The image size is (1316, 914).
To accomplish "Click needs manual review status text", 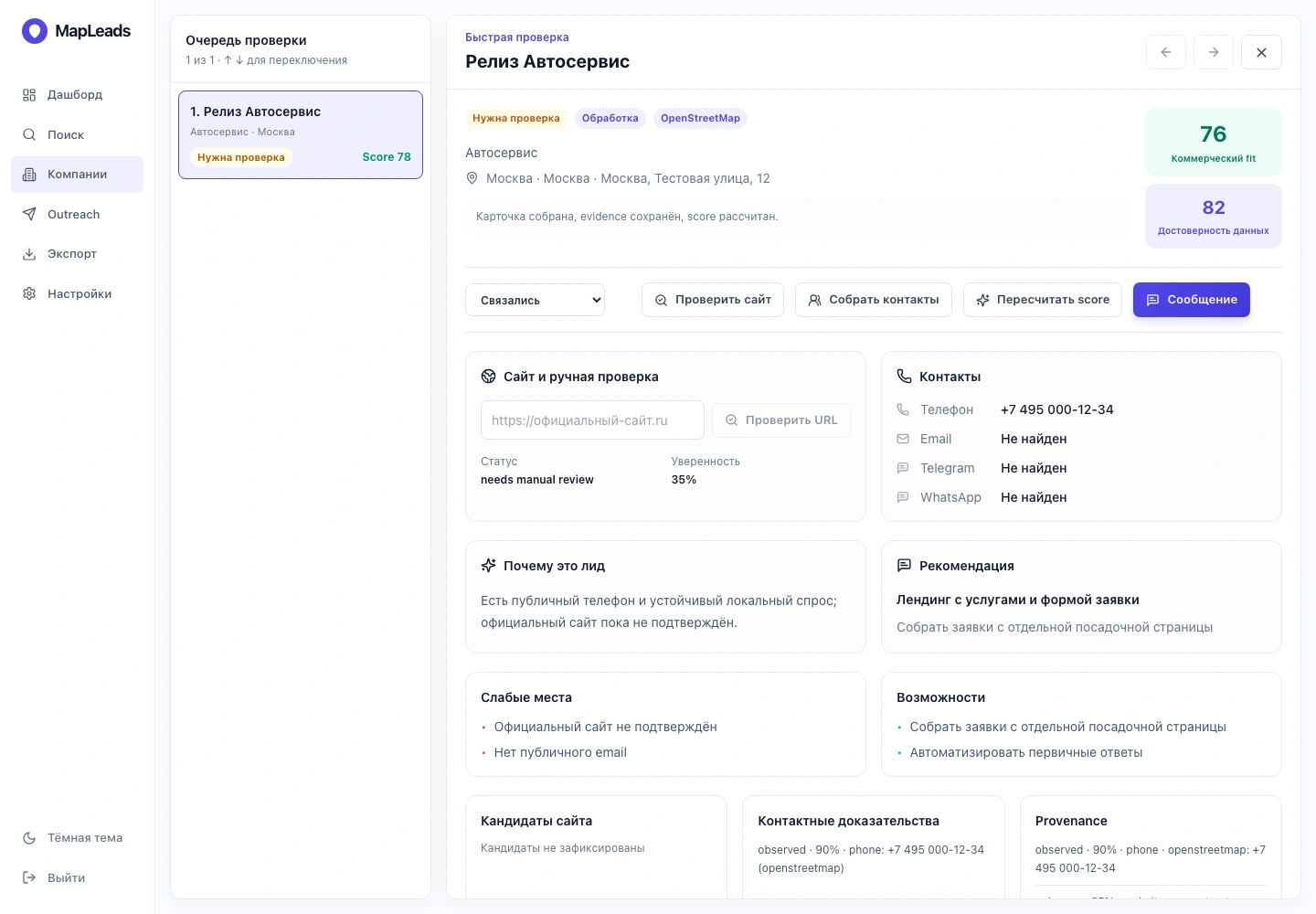I will pos(537,480).
